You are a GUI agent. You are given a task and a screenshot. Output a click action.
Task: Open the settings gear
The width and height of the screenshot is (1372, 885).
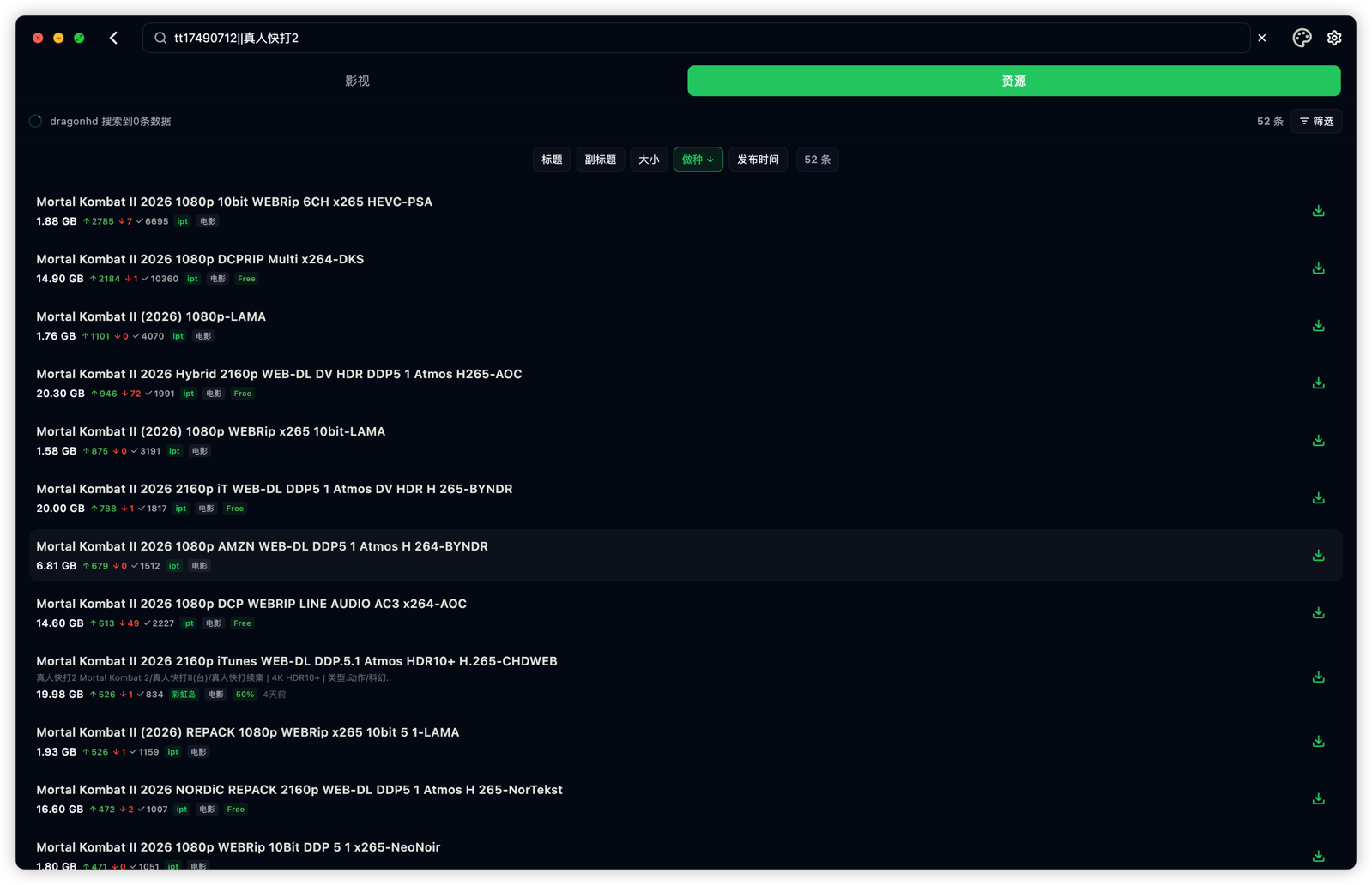1334,38
